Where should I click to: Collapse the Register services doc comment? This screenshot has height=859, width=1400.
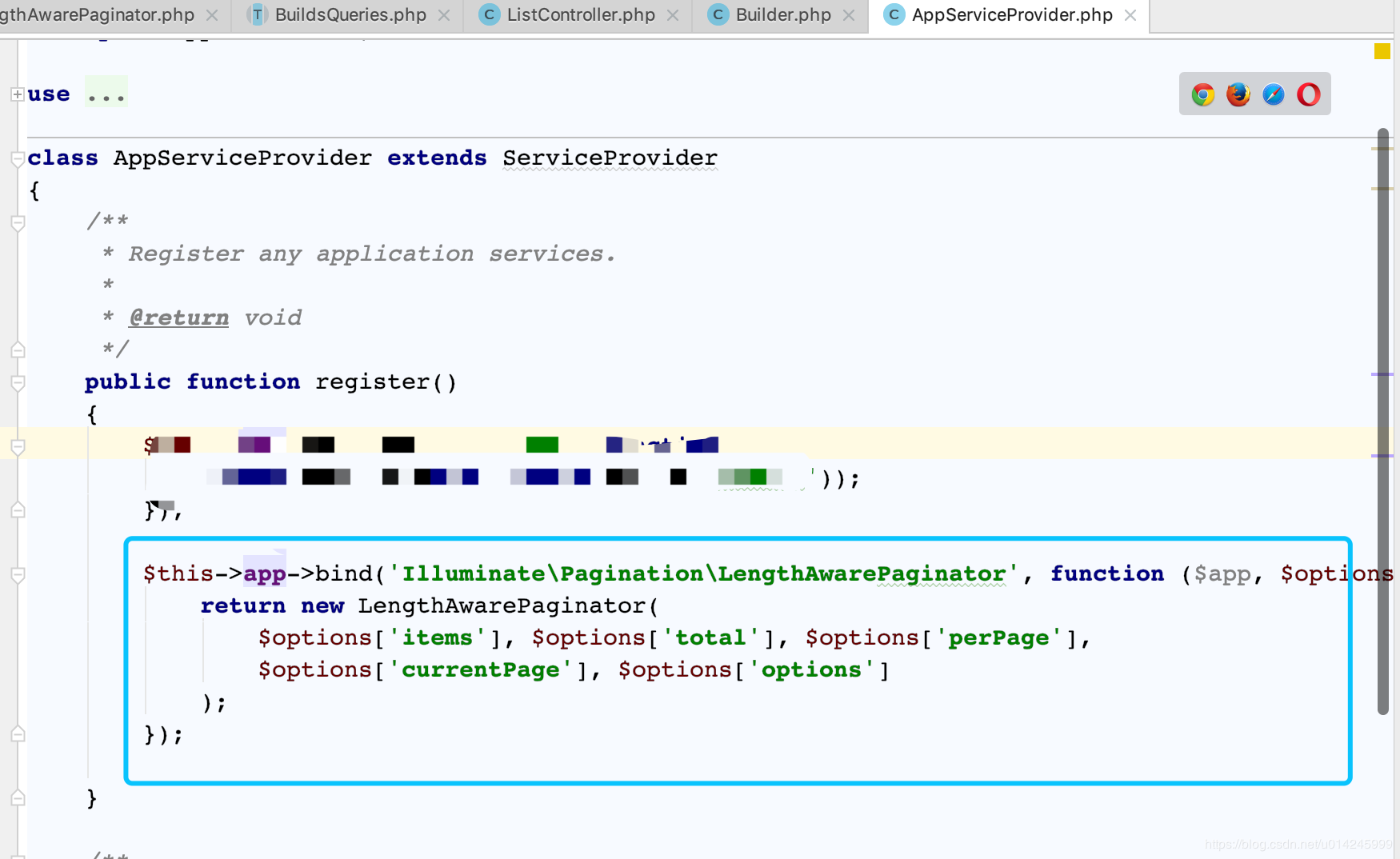pos(17,222)
